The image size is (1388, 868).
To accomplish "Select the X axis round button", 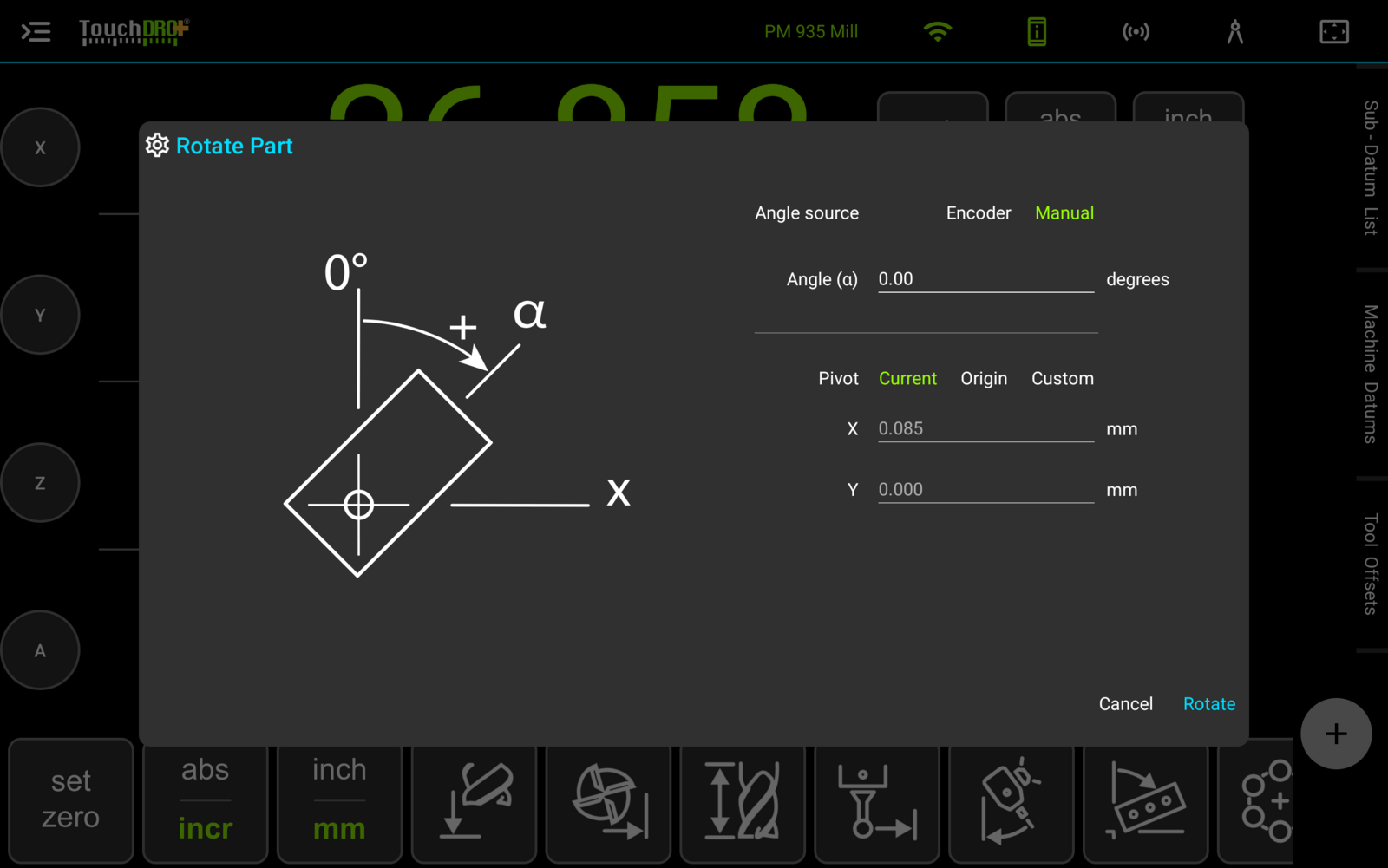I will [x=40, y=147].
